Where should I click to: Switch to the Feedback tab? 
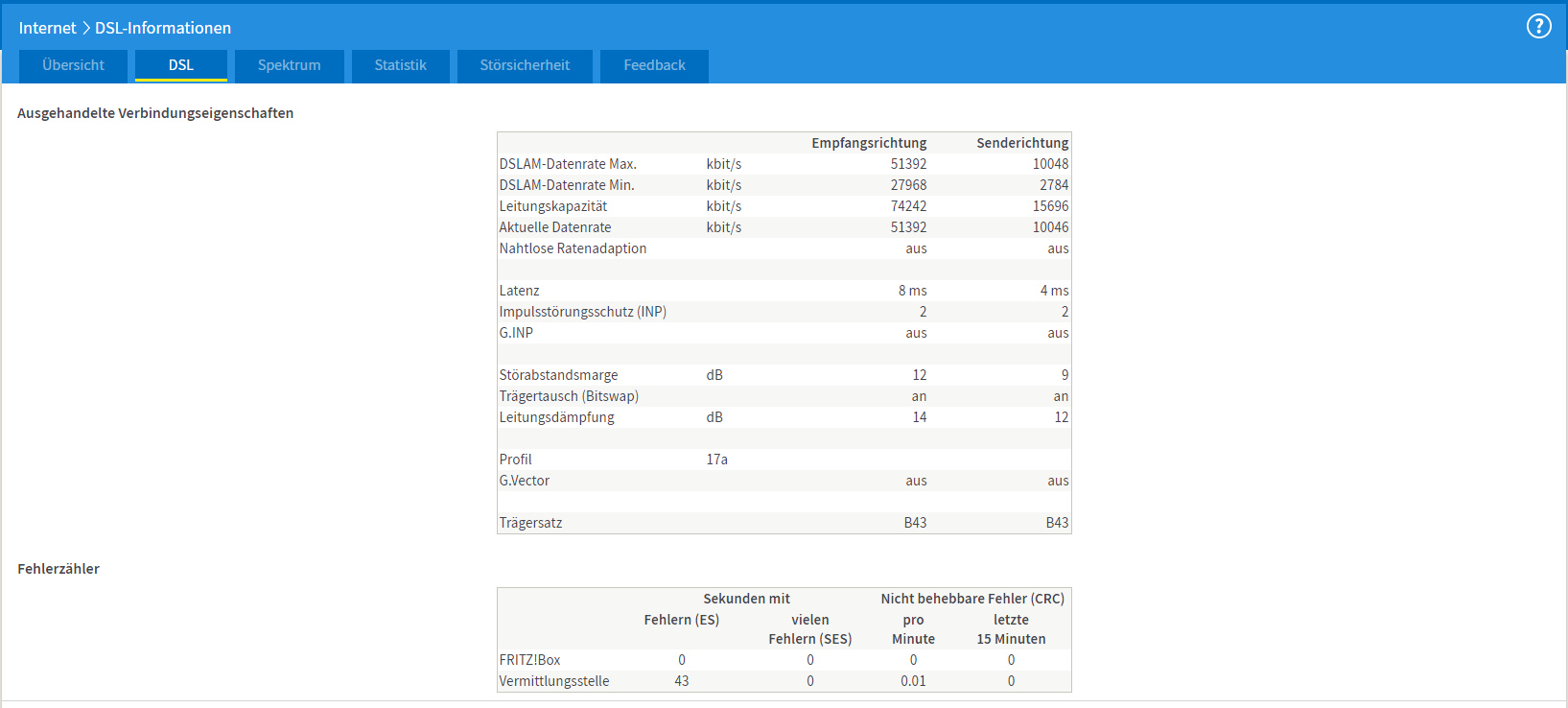[x=654, y=66]
